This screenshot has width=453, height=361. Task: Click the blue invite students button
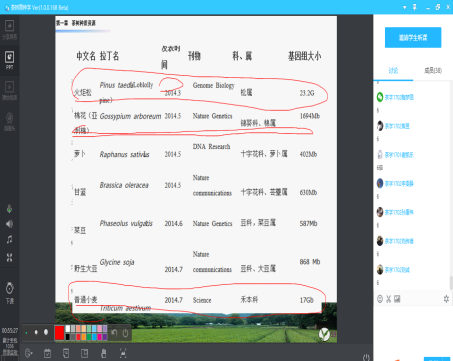click(x=413, y=38)
